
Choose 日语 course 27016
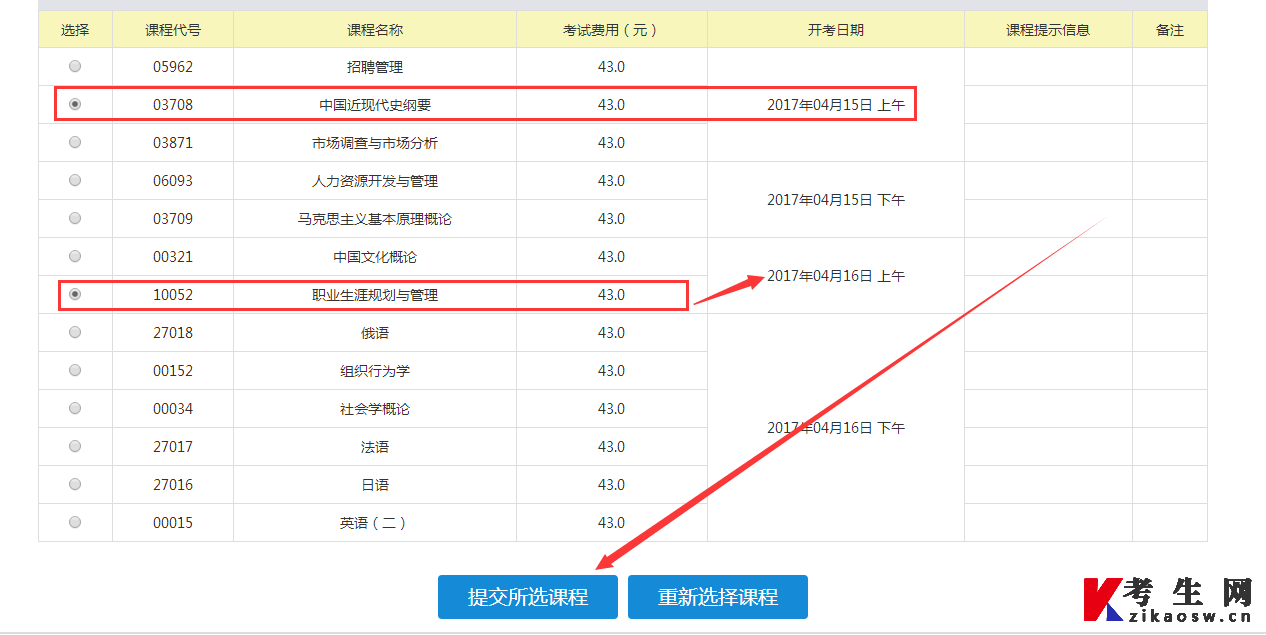click(75, 484)
